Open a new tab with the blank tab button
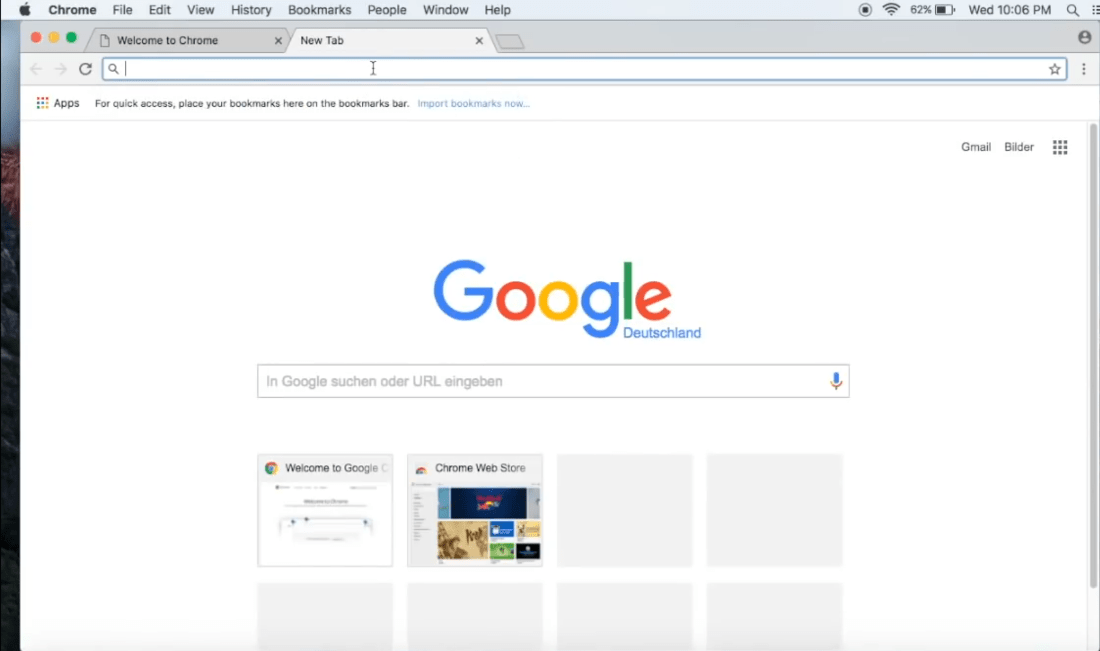1100x651 pixels. click(x=510, y=42)
